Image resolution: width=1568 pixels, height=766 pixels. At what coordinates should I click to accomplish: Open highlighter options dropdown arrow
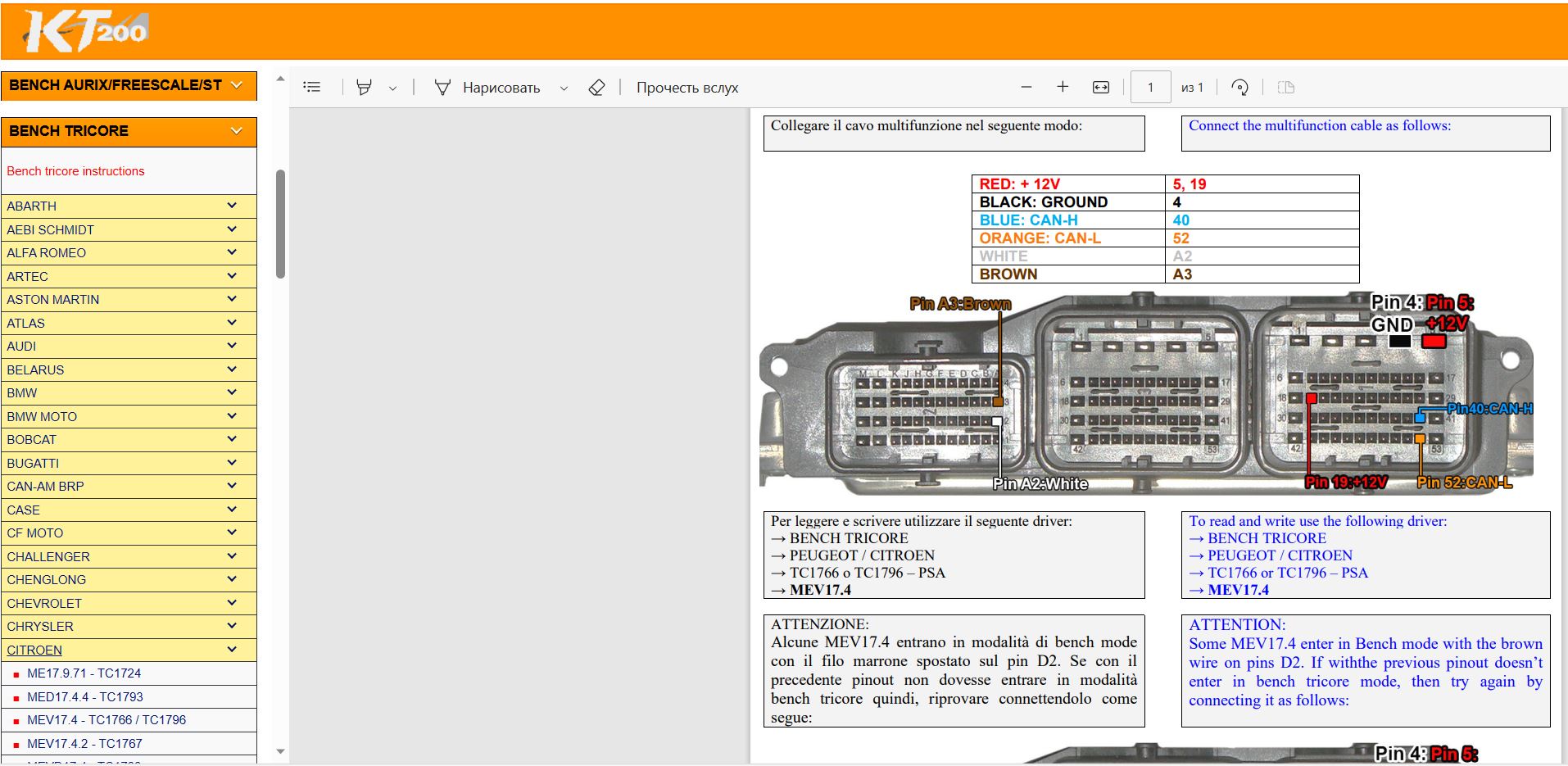(x=392, y=88)
